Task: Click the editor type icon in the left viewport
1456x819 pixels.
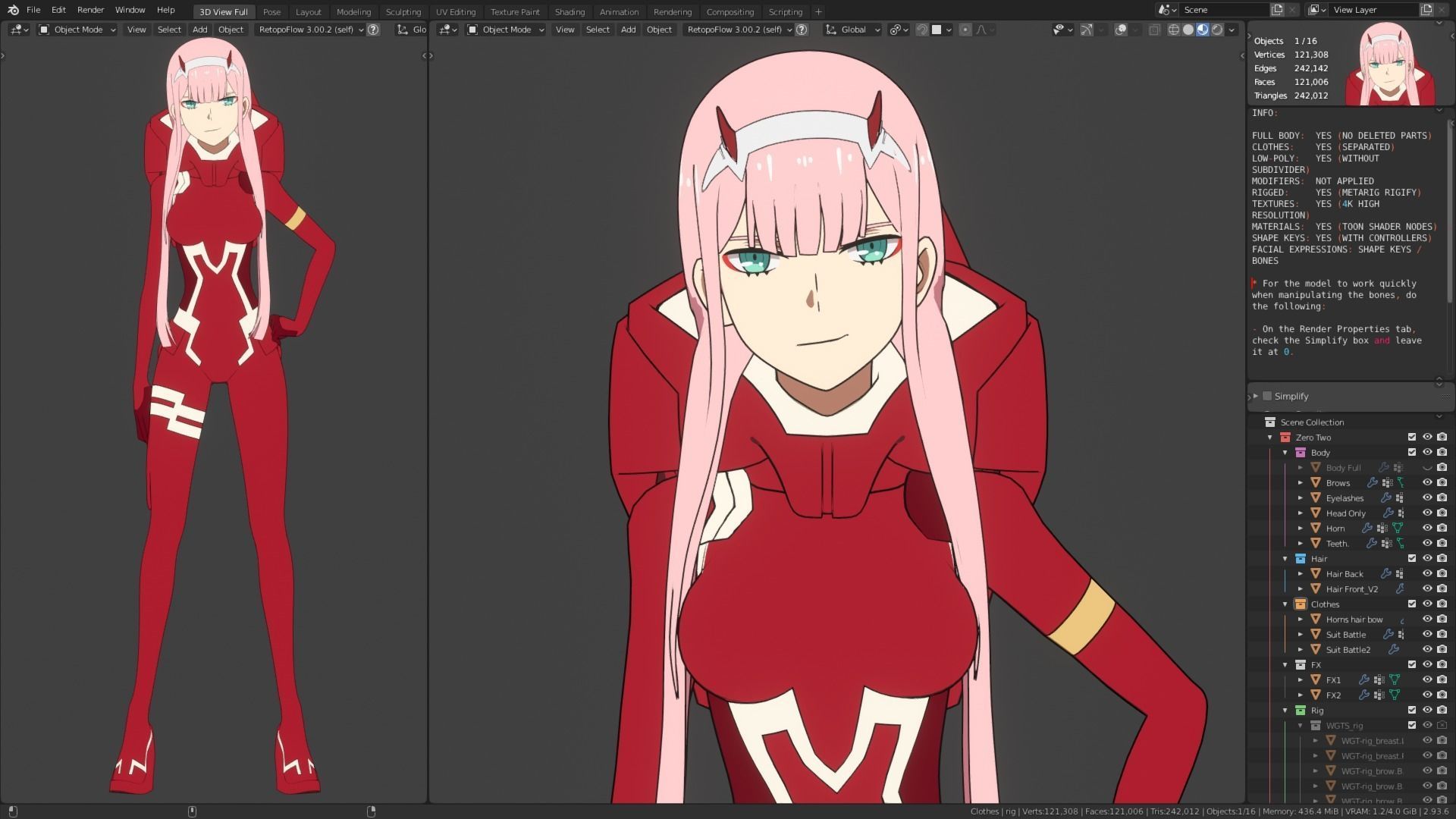Action: click(x=19, y=30)
